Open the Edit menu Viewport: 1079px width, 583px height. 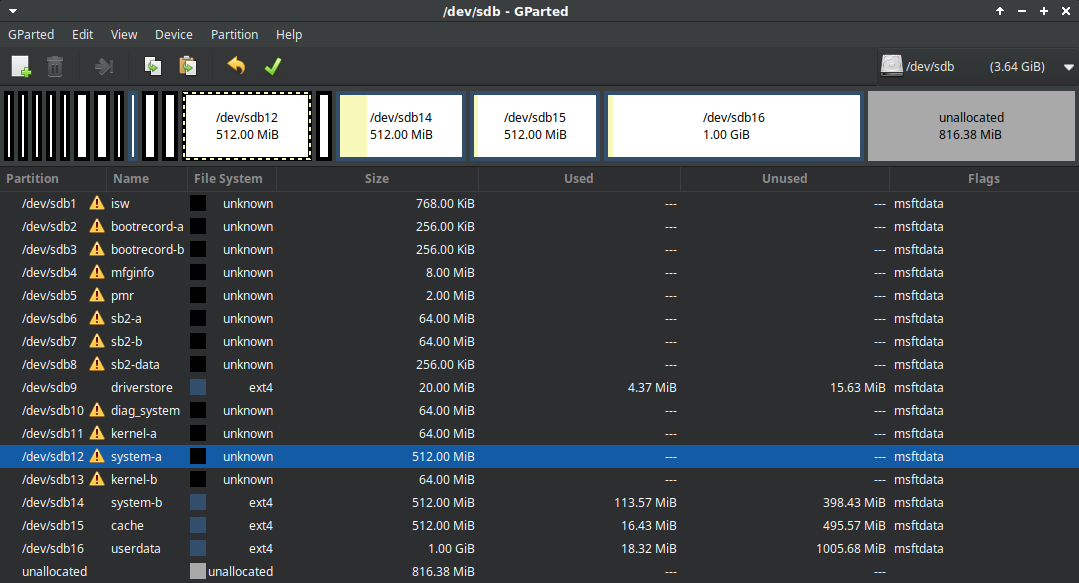(x=83, y=34)
